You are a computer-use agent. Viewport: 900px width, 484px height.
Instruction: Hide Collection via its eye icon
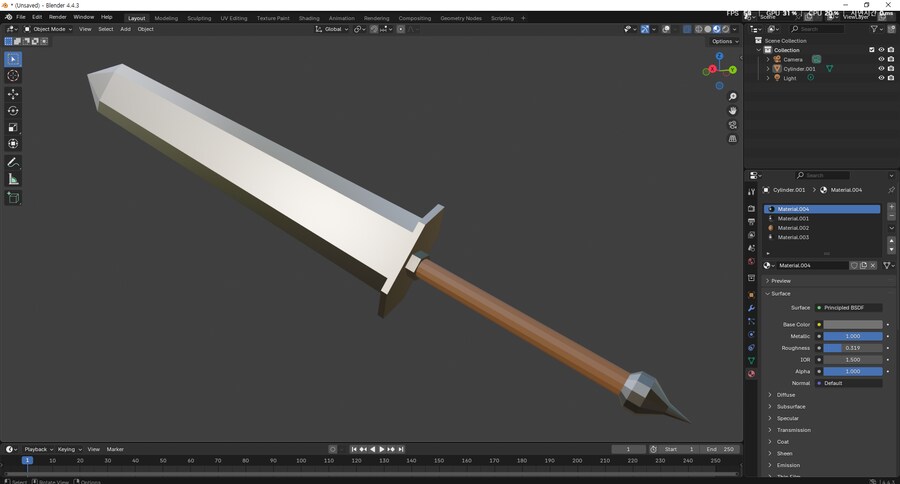881,50
